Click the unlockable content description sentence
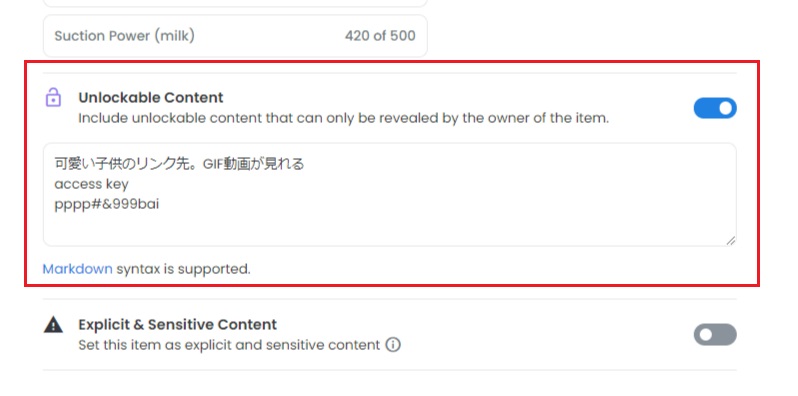798x396 pixels. tap(344, 119)
